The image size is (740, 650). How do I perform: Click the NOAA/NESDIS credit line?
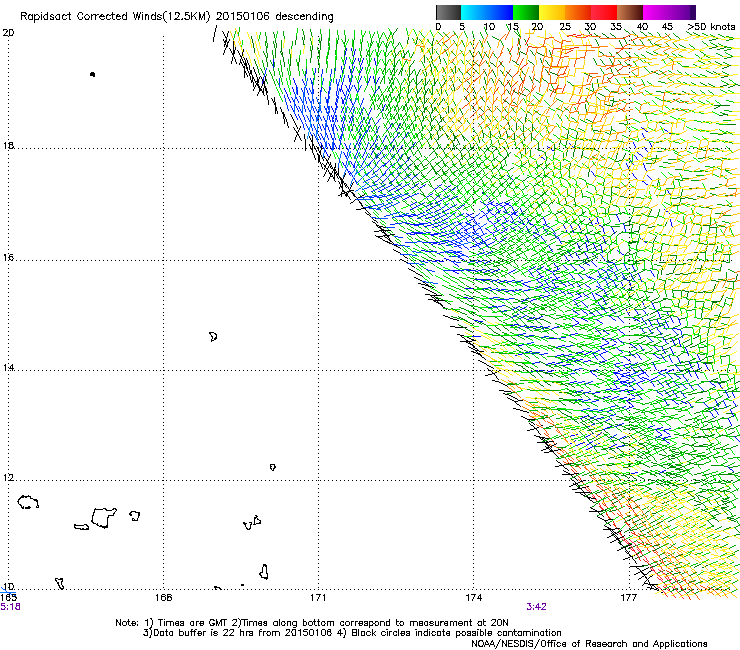pyautogui.click(x=589, y=644)
